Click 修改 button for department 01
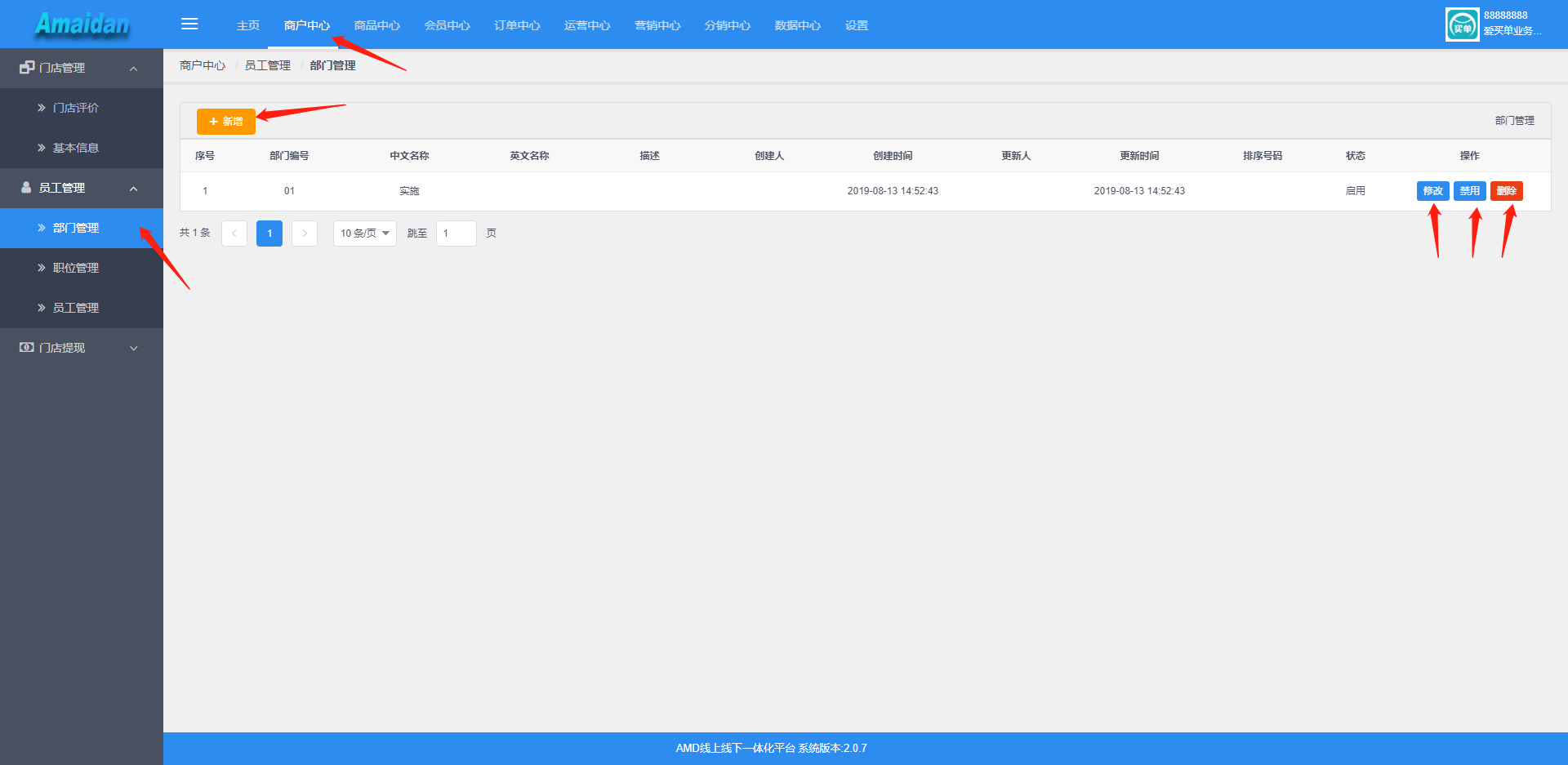This screenshot has width=1568, height=765. 1433,191
